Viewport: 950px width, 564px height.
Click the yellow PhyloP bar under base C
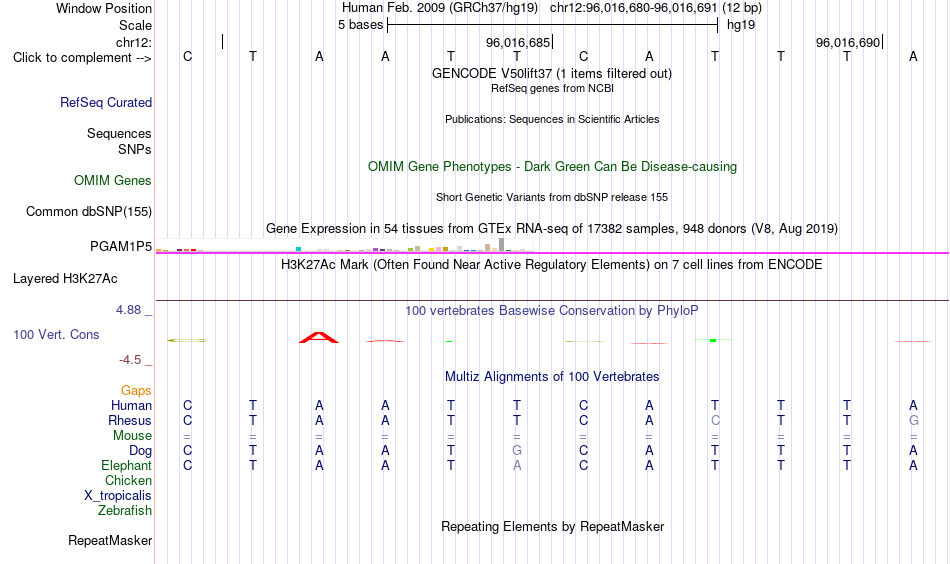187,340
